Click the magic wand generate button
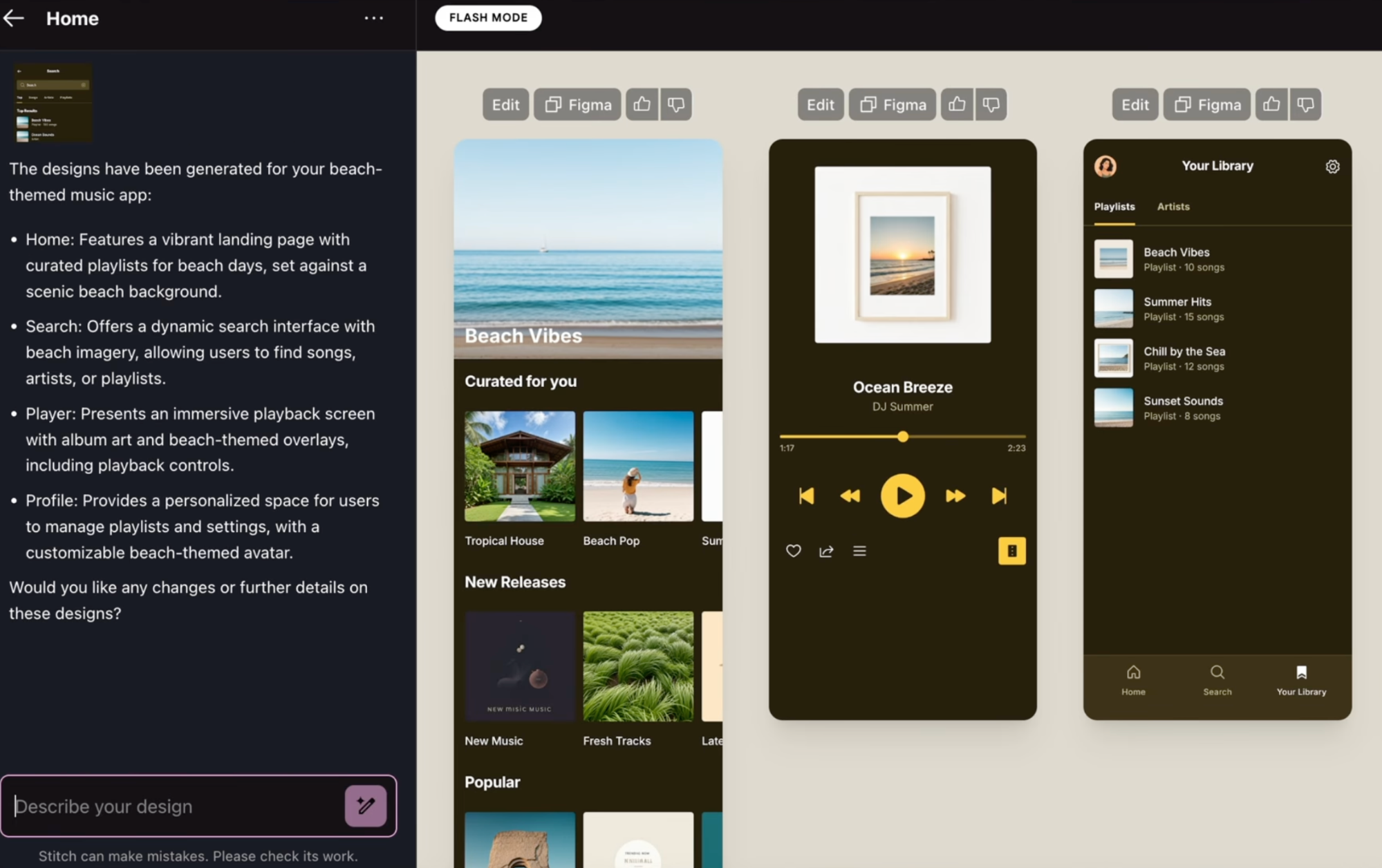 366,806
